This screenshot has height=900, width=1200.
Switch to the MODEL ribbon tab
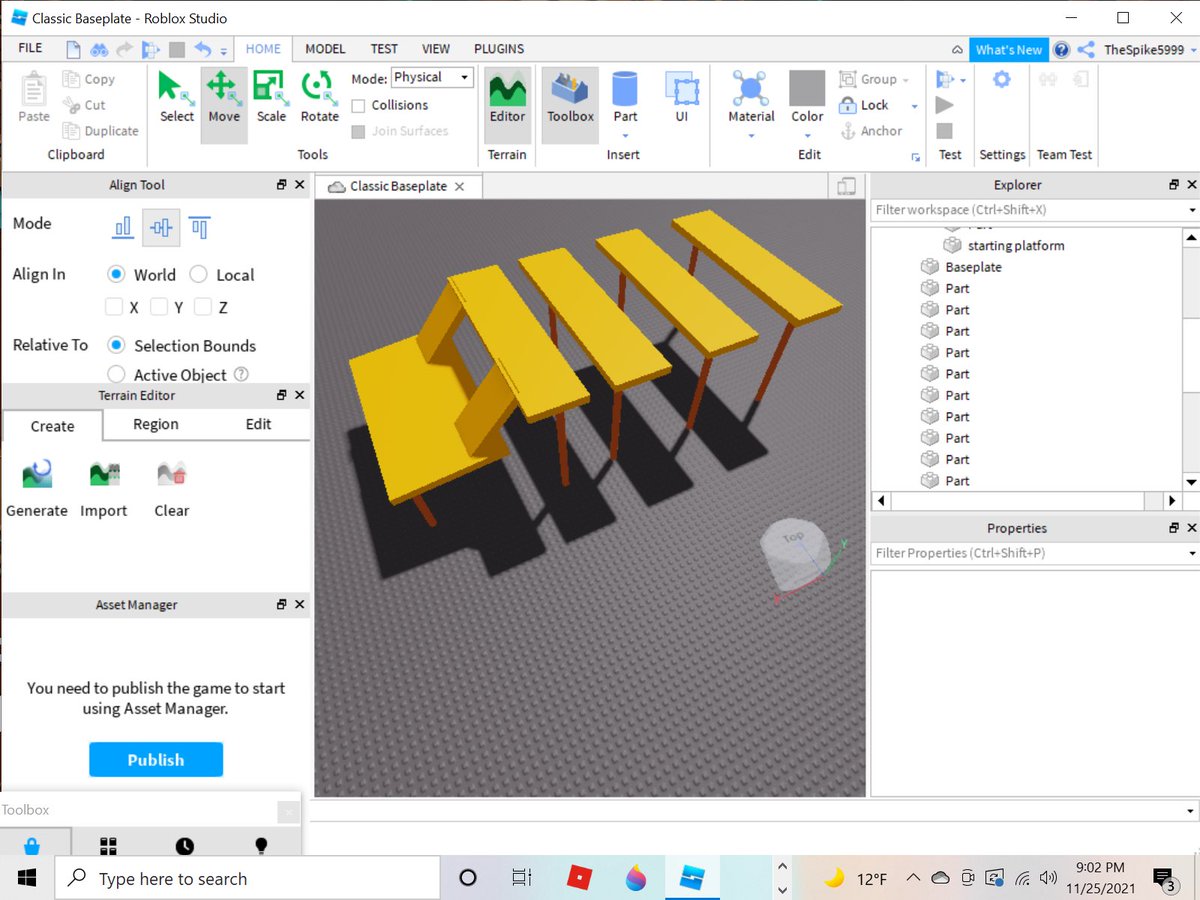coord(325,48)
